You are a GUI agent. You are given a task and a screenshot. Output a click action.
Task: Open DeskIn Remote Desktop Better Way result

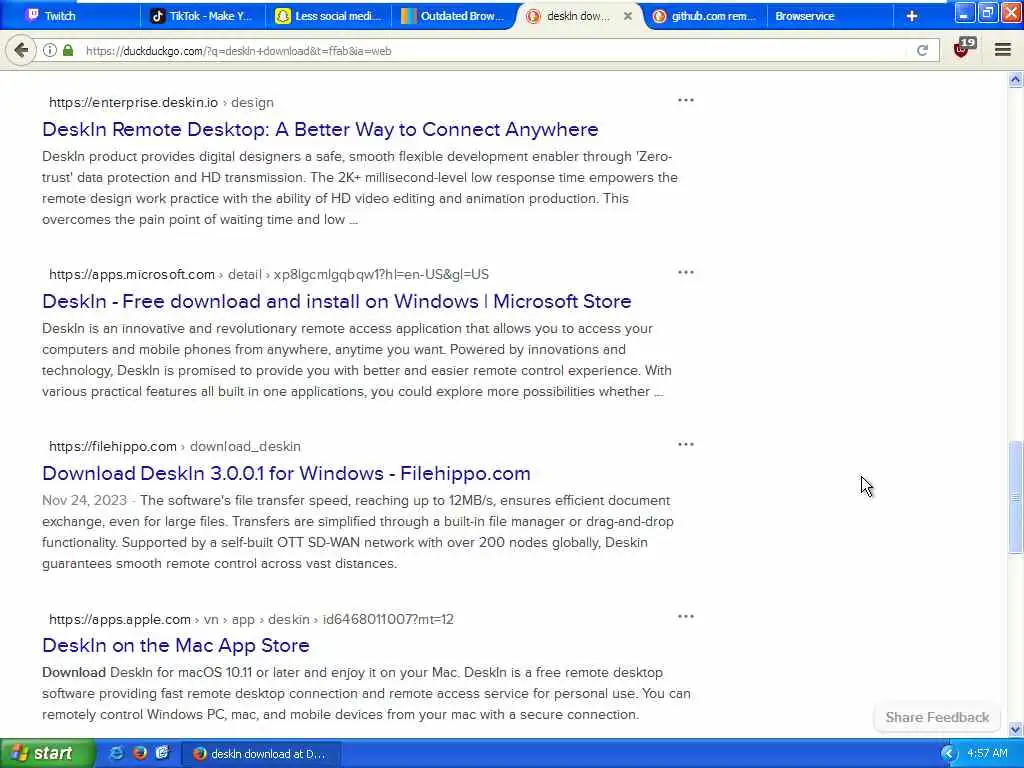[320, 129]
